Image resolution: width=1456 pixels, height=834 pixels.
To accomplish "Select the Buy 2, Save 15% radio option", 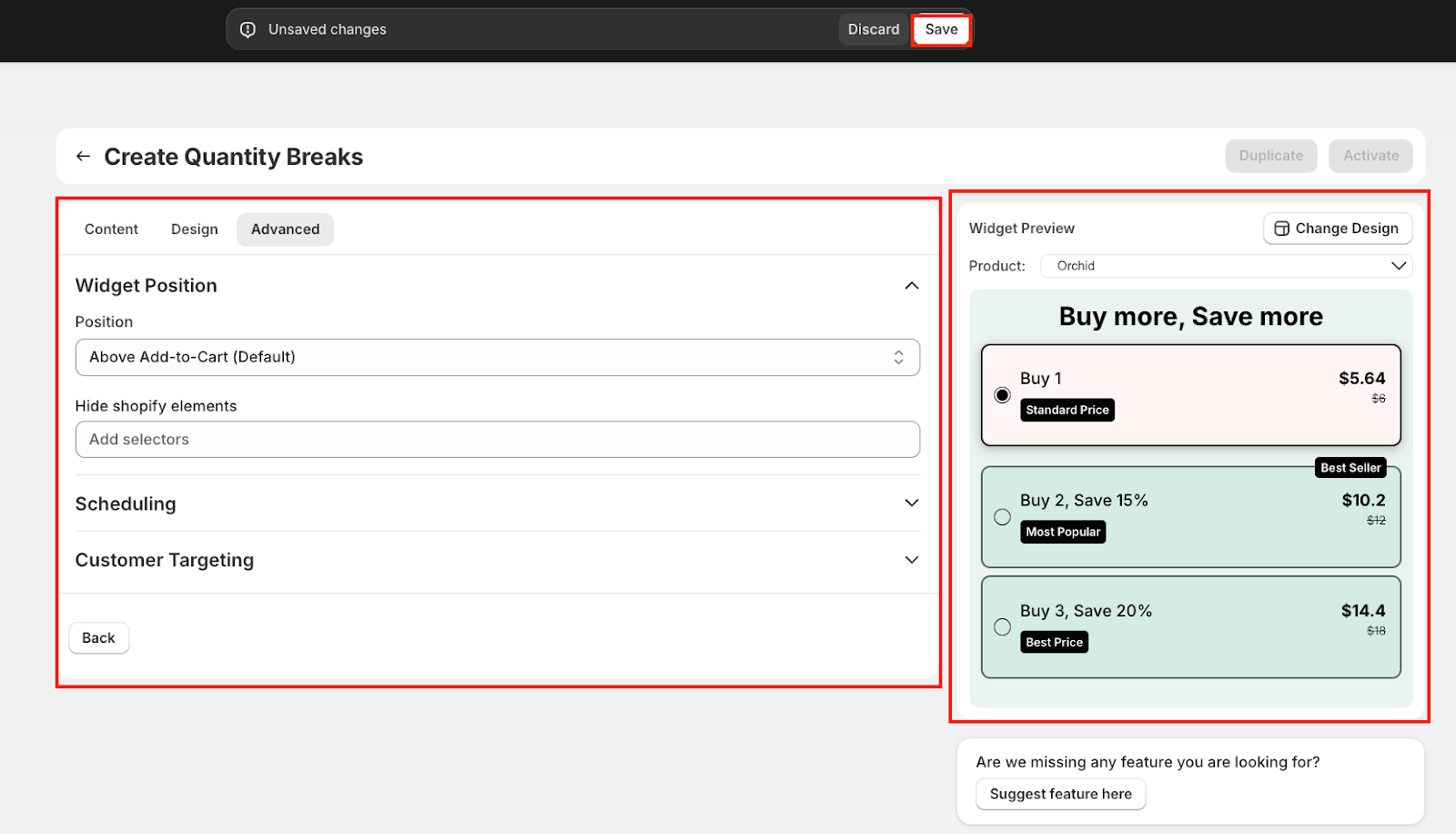I will [x=1002, y=517].
